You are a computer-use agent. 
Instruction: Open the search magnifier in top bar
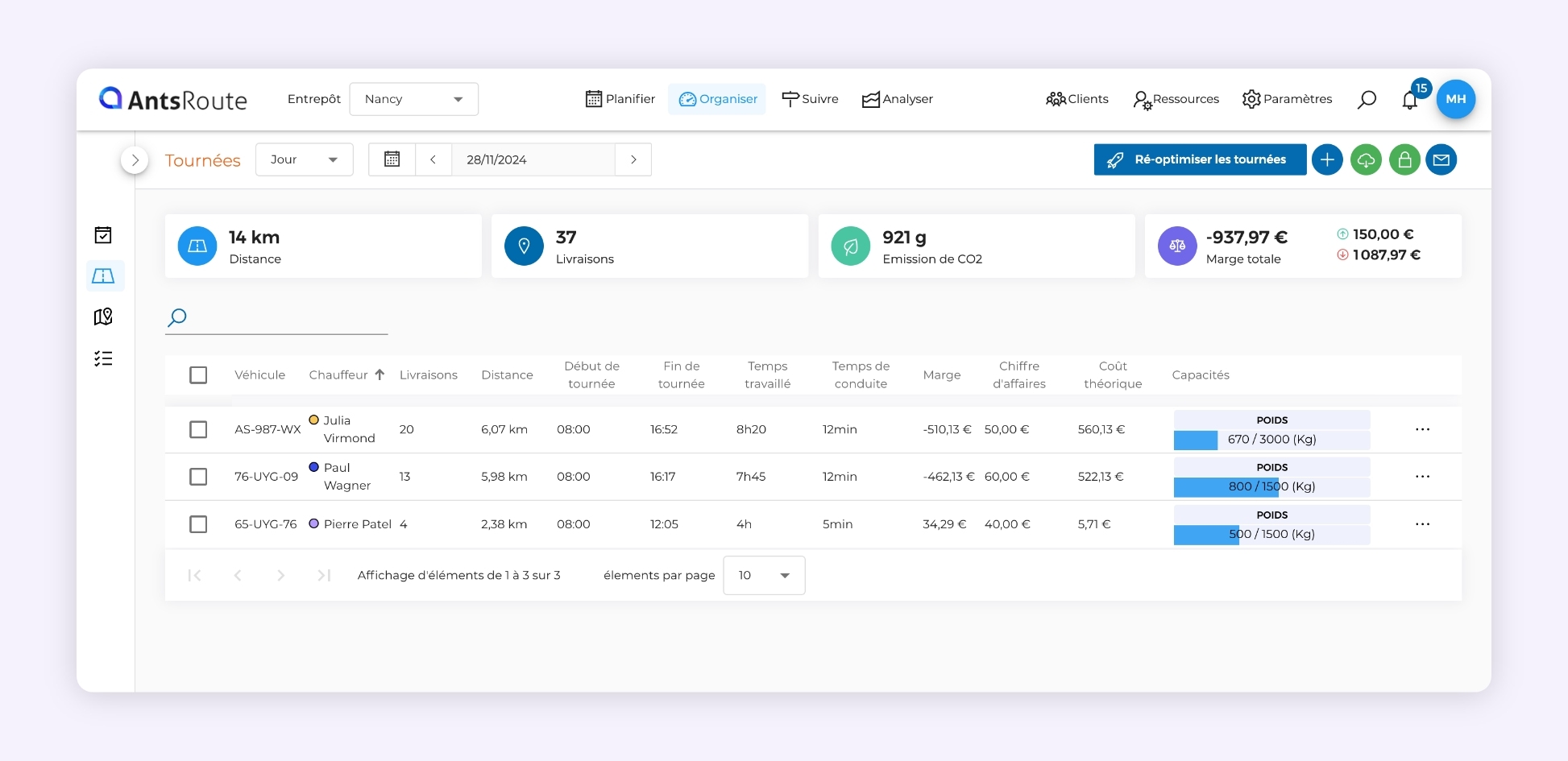pyautogui.click(x=1367, y=100)
